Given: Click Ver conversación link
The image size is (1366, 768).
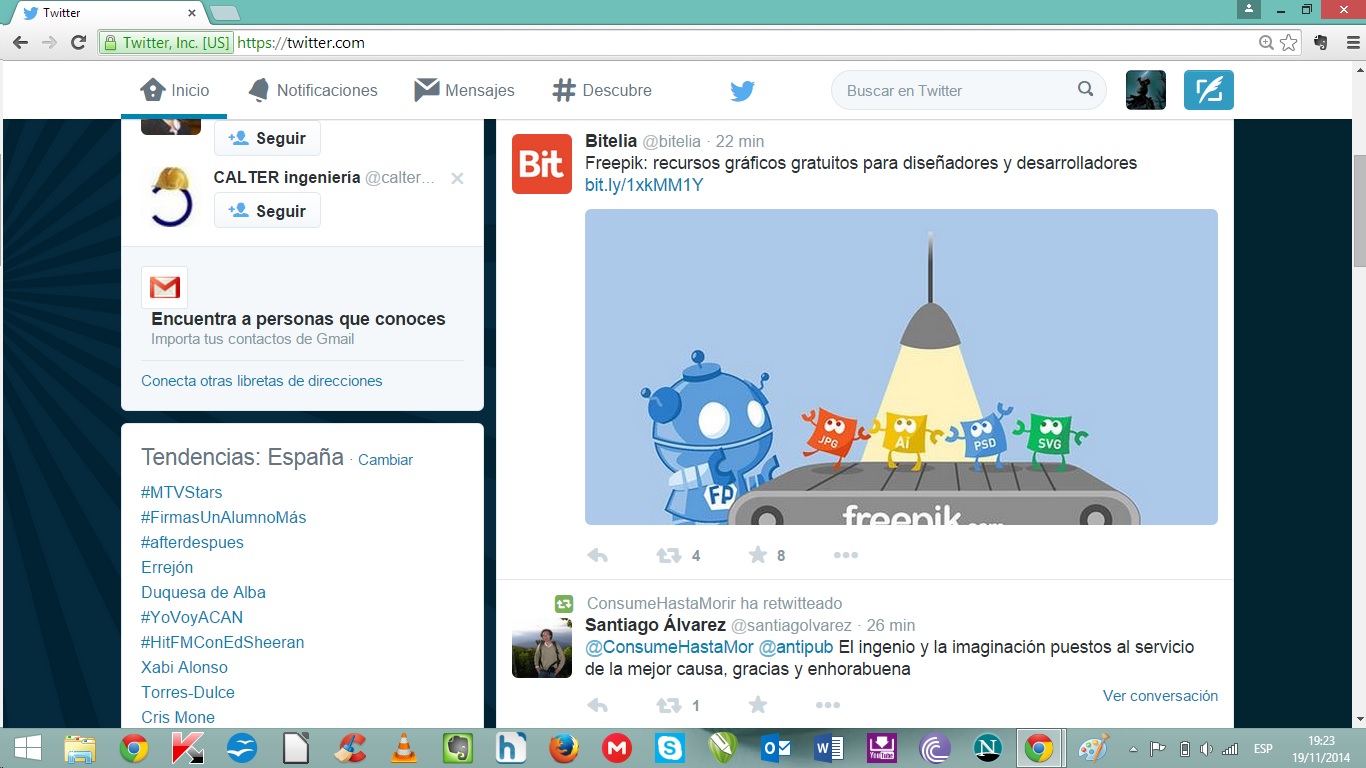Looking at the screenshot, I should click(1160, 695).
